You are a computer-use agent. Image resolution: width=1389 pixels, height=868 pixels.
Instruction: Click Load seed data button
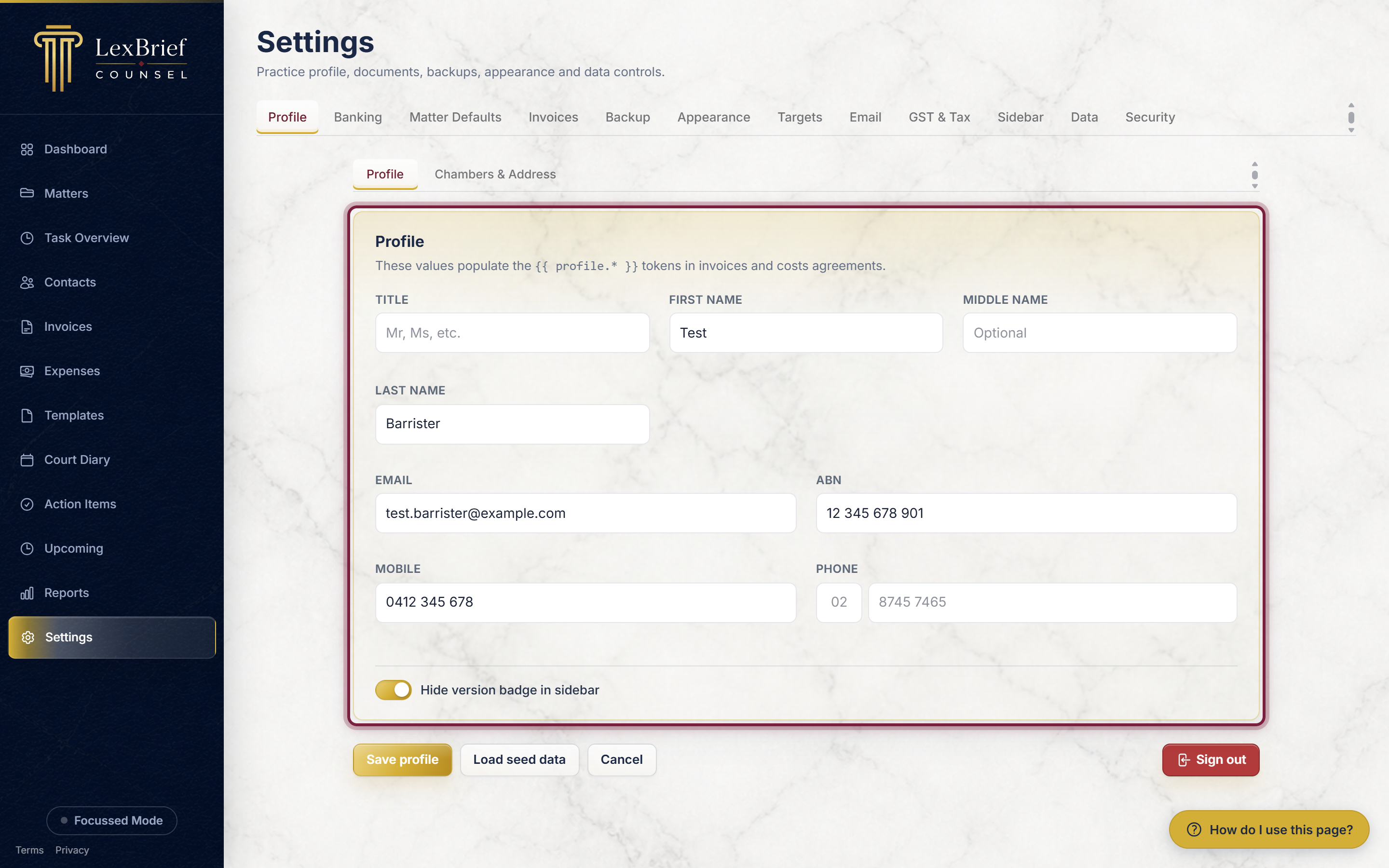tap(519, 759)
